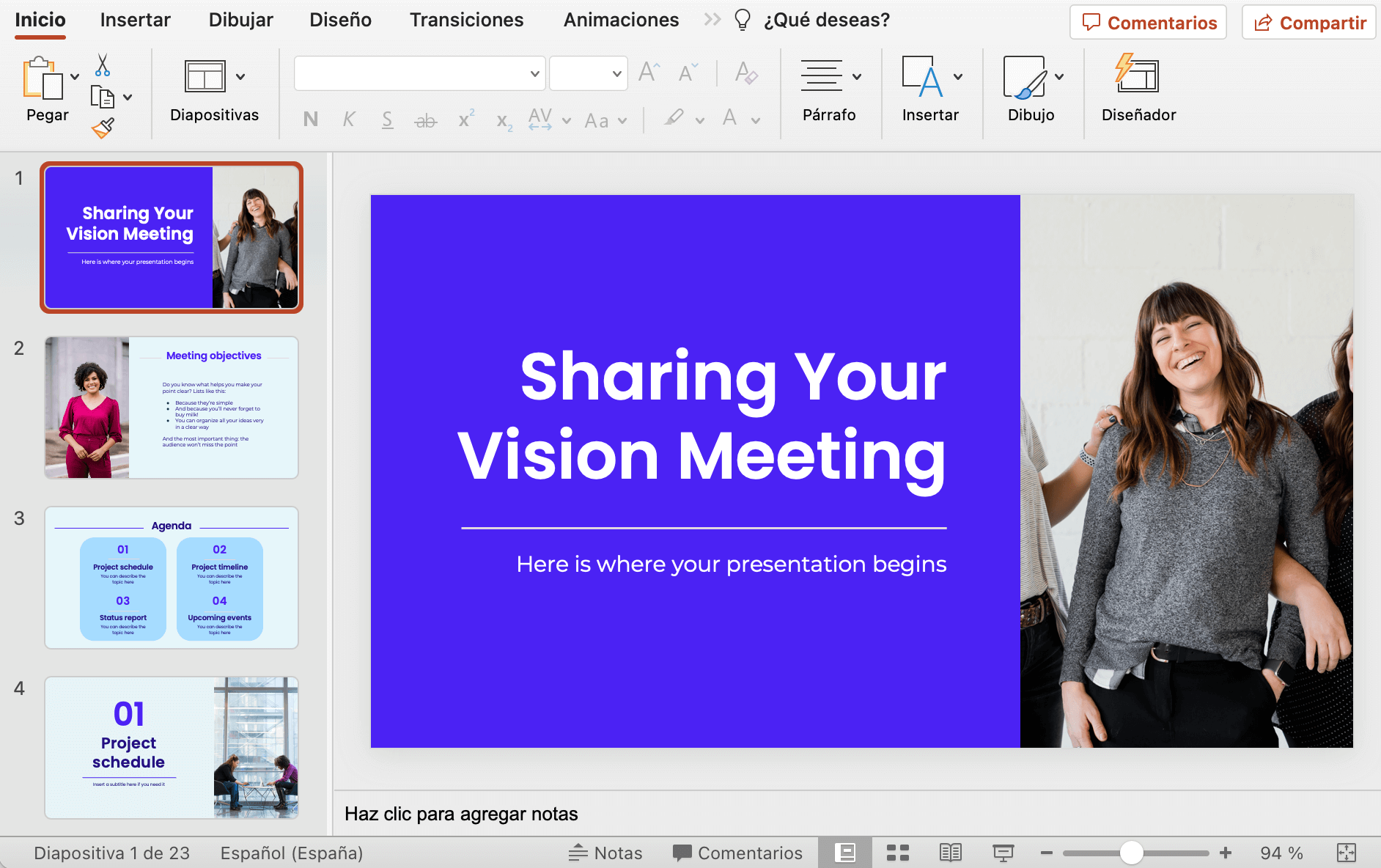This screenshot has height=868, width=1381.
Task: Select the Format Painter brush icon
Action: coord(103,128)
